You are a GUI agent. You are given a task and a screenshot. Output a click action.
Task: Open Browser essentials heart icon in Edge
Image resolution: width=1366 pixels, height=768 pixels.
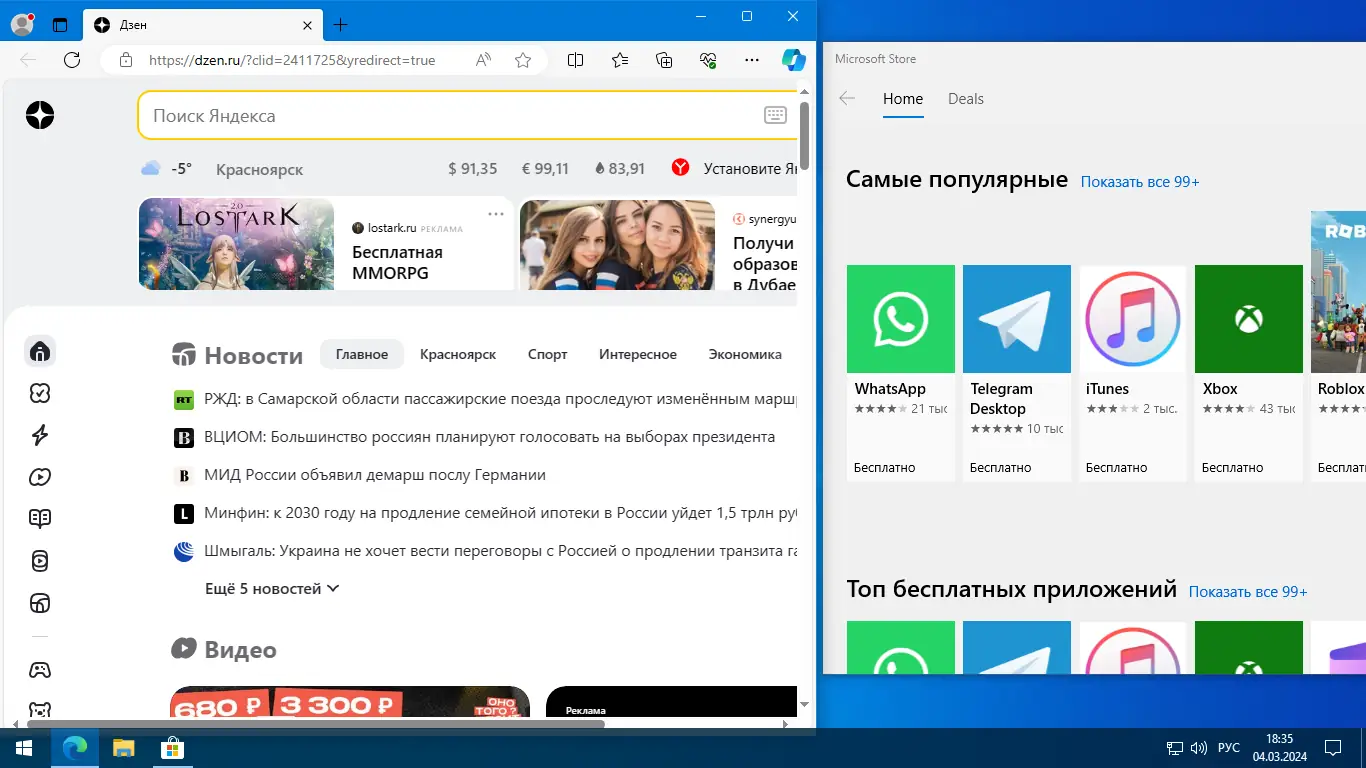(x=708, y=60)
